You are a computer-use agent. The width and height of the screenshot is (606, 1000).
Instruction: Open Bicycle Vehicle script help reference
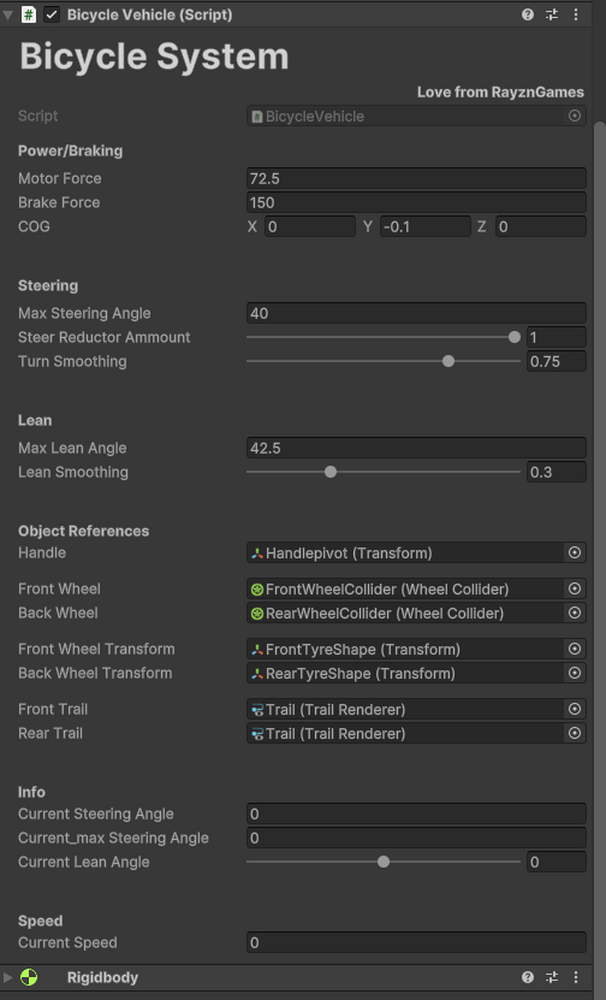click(528, 15)
